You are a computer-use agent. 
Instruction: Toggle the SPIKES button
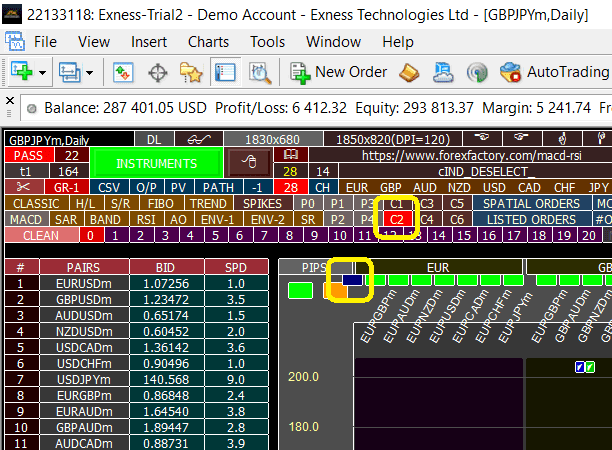pos(262,203)
